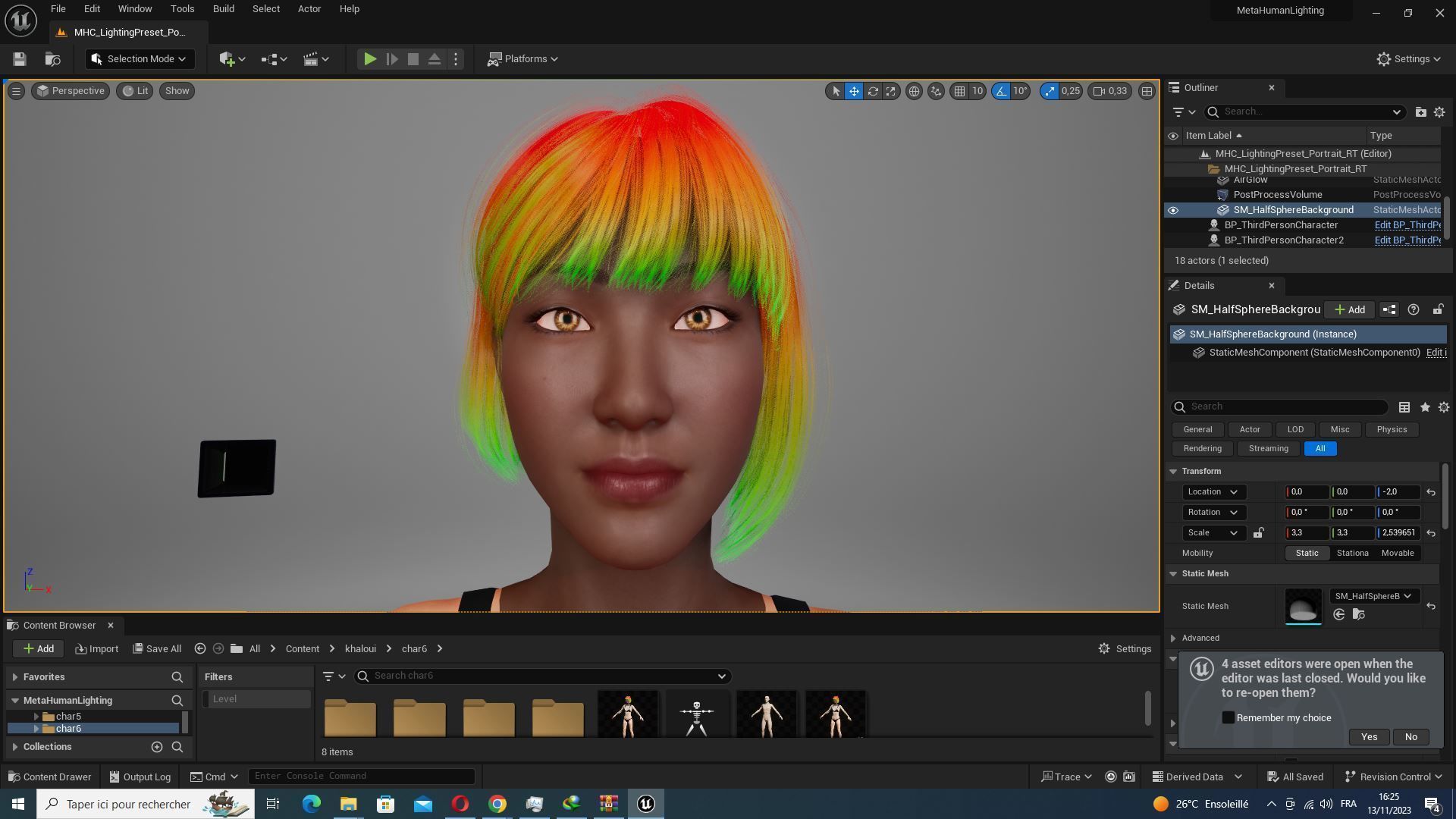
Task: Click the lock icon in the Details panel
Action: pos(1437,309)
